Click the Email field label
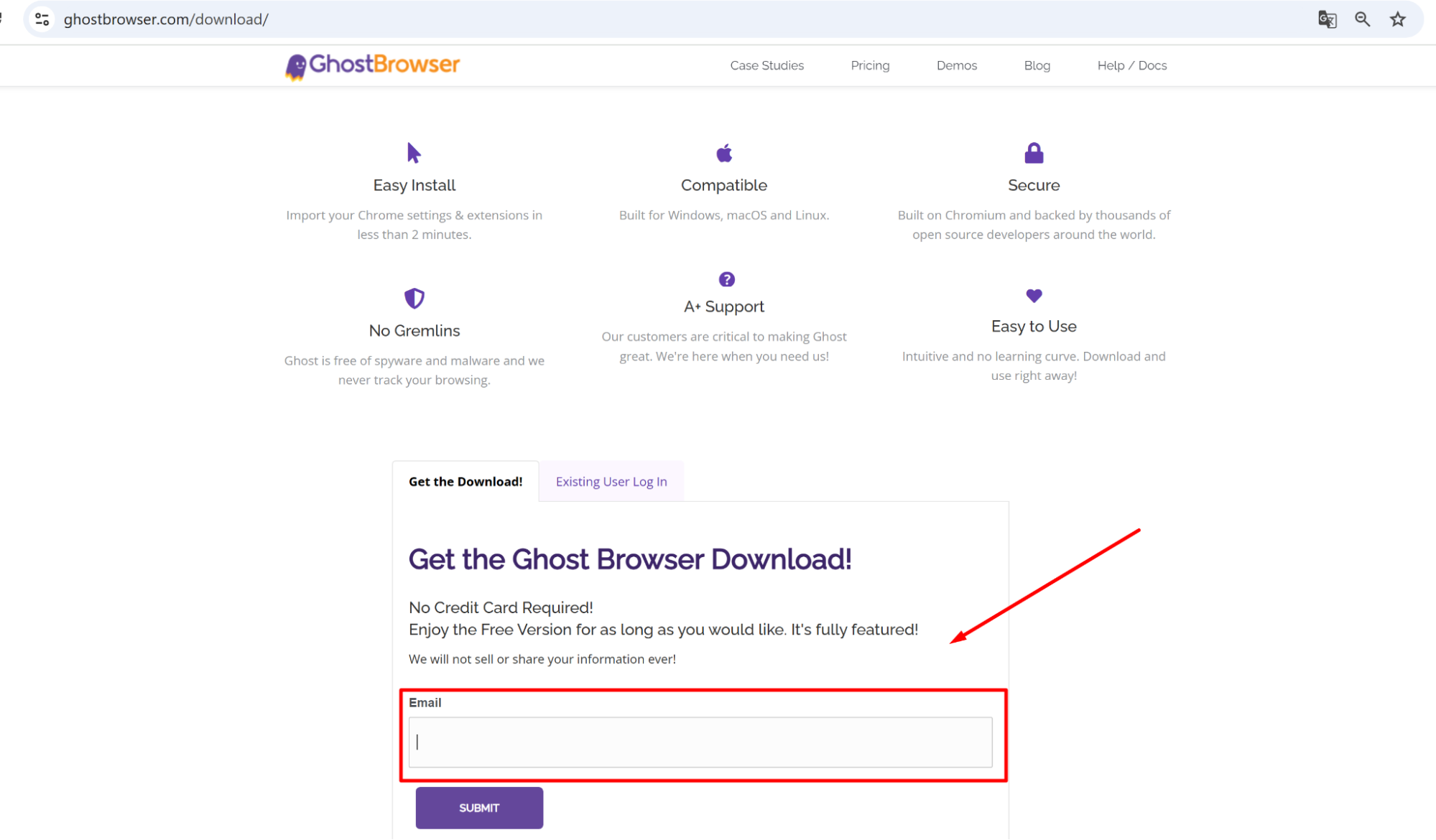Screen dimensions: 1436x840 [425, 703]
